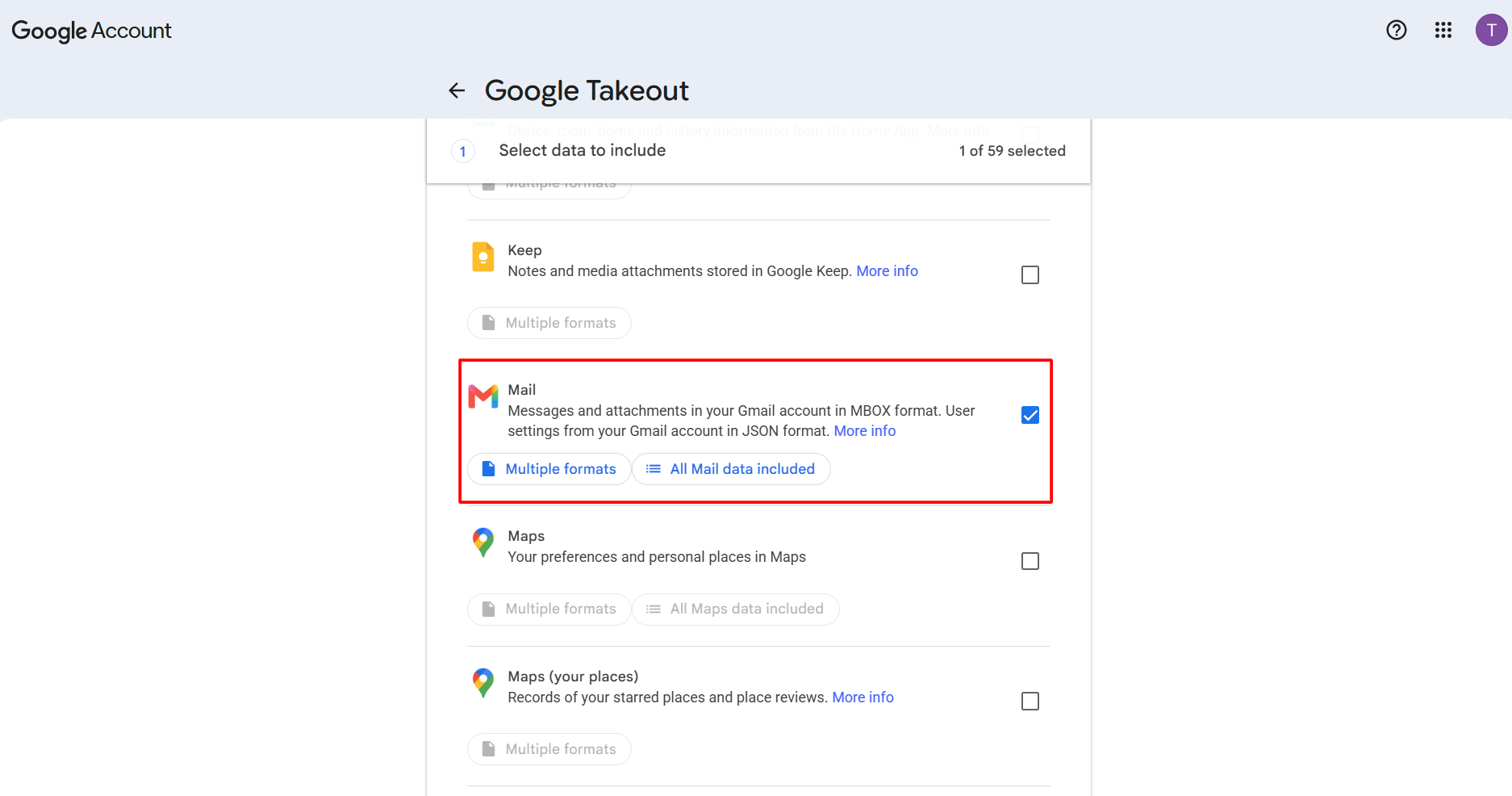Tick the checkbox for Maps preferences
The image size is (1512, 796).
(1030, 561)
